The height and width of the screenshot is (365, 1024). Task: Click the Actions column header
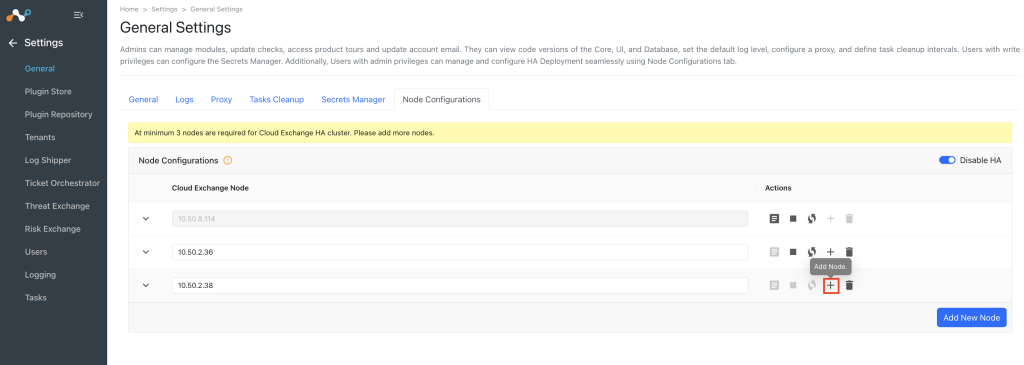point(778,188)
